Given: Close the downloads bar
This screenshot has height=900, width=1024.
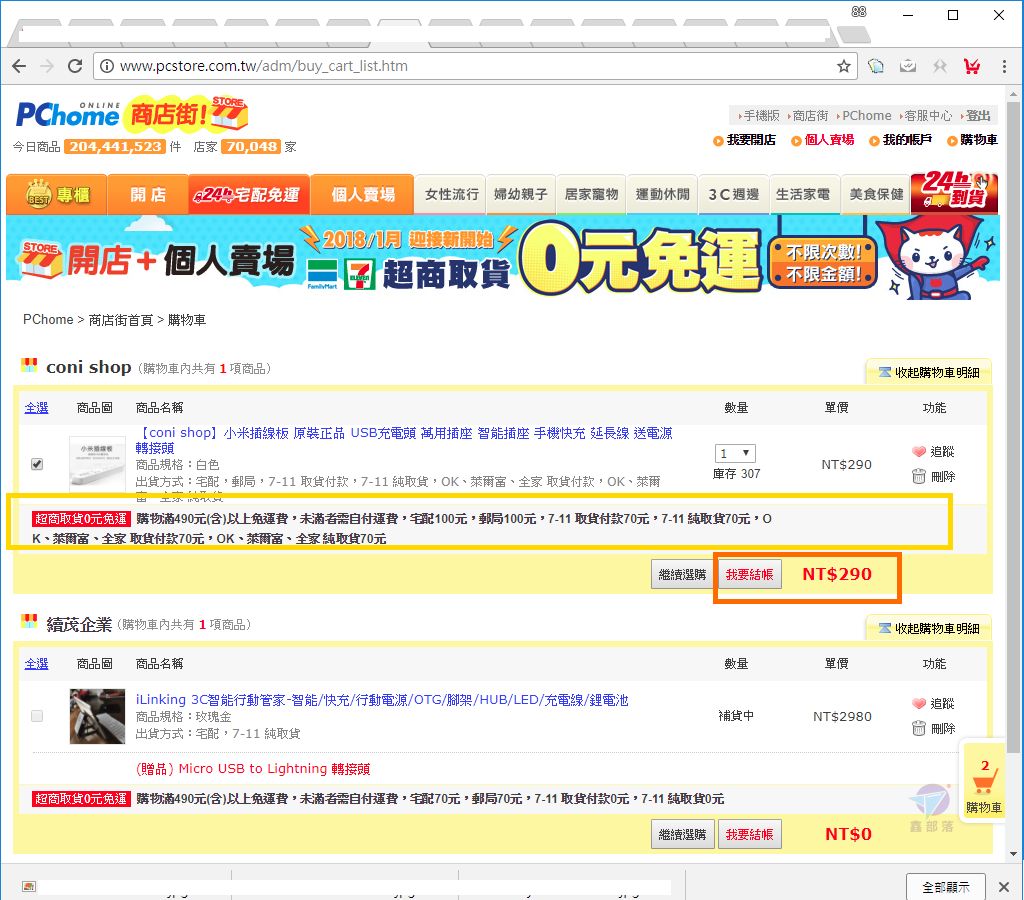Looking at the screenshot, I should pyautogui.click(x=1004, y=886).
